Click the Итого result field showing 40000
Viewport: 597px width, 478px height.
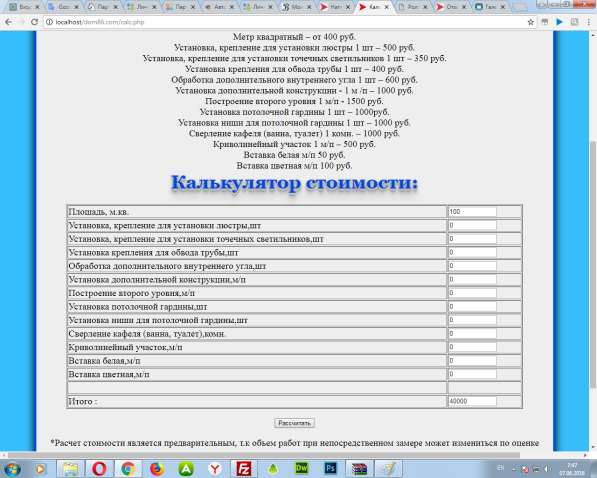coord(472,401)
